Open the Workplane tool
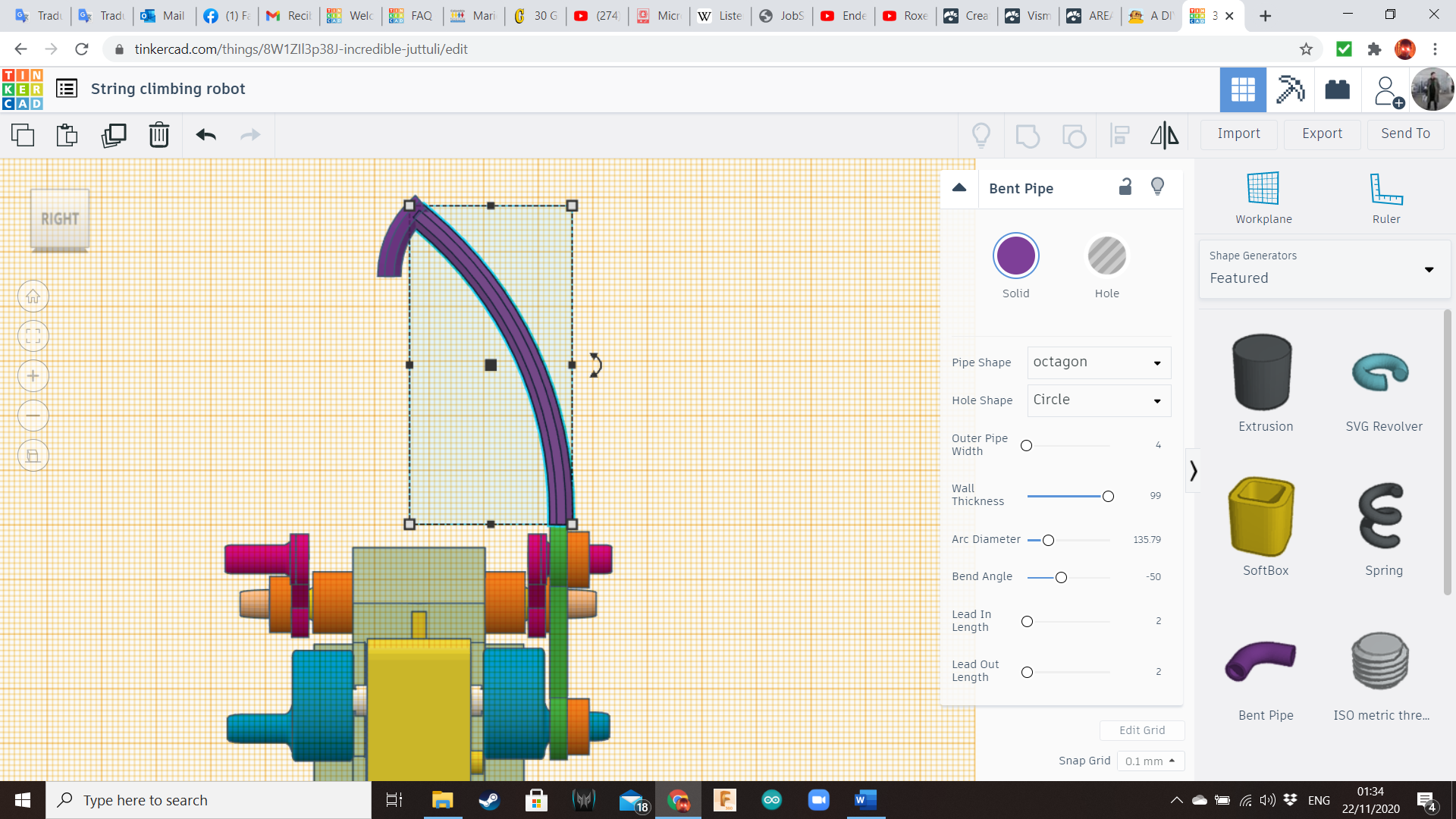 point(1263,198)
